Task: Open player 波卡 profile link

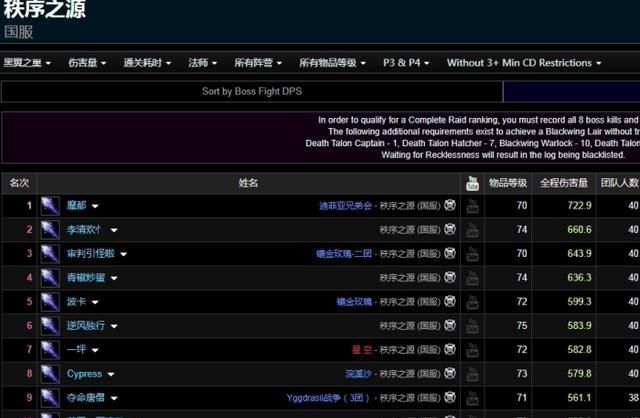Action: 77,302
